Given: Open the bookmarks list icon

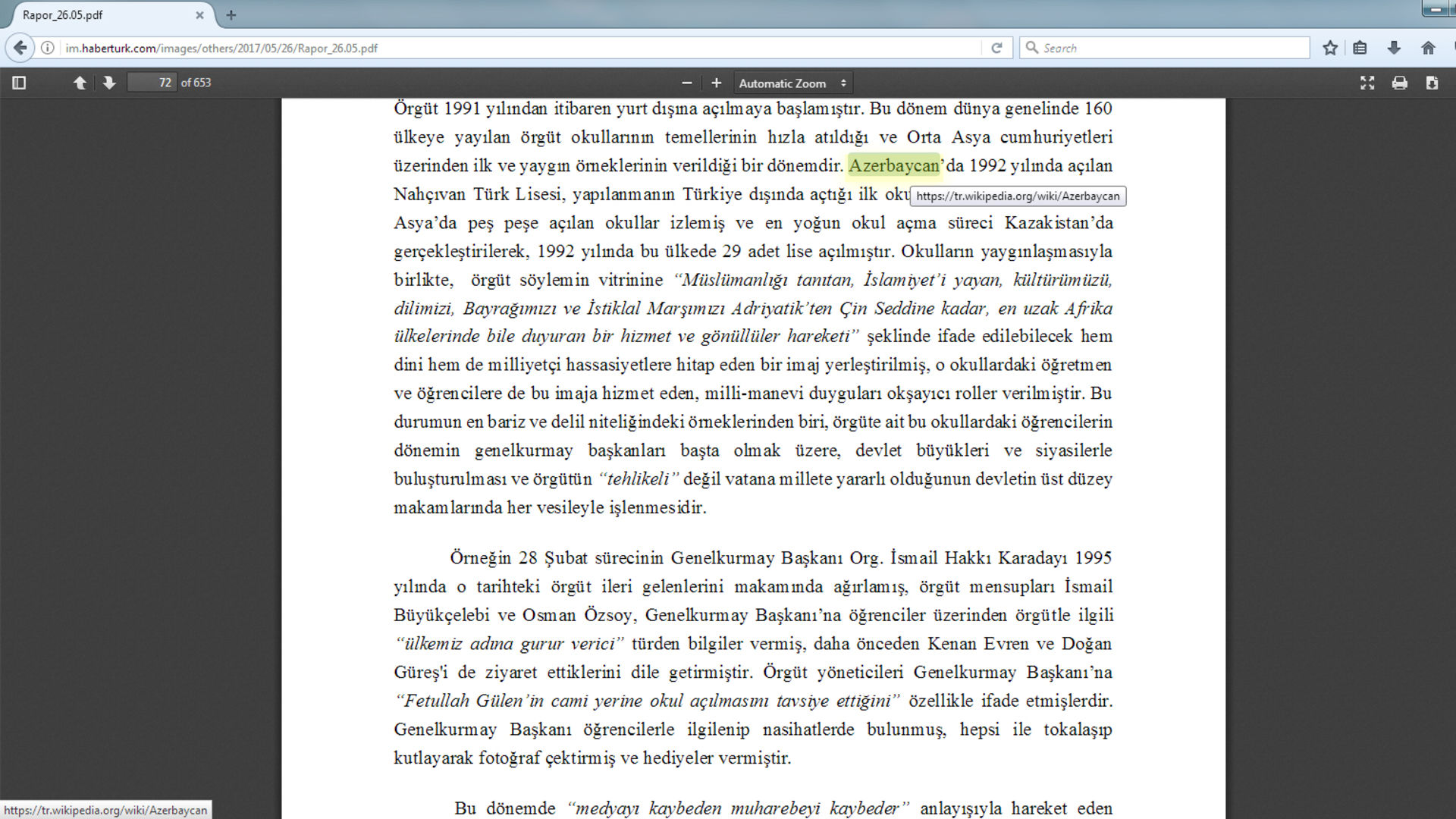Looking at the screenshot, I should point(1360,48).
